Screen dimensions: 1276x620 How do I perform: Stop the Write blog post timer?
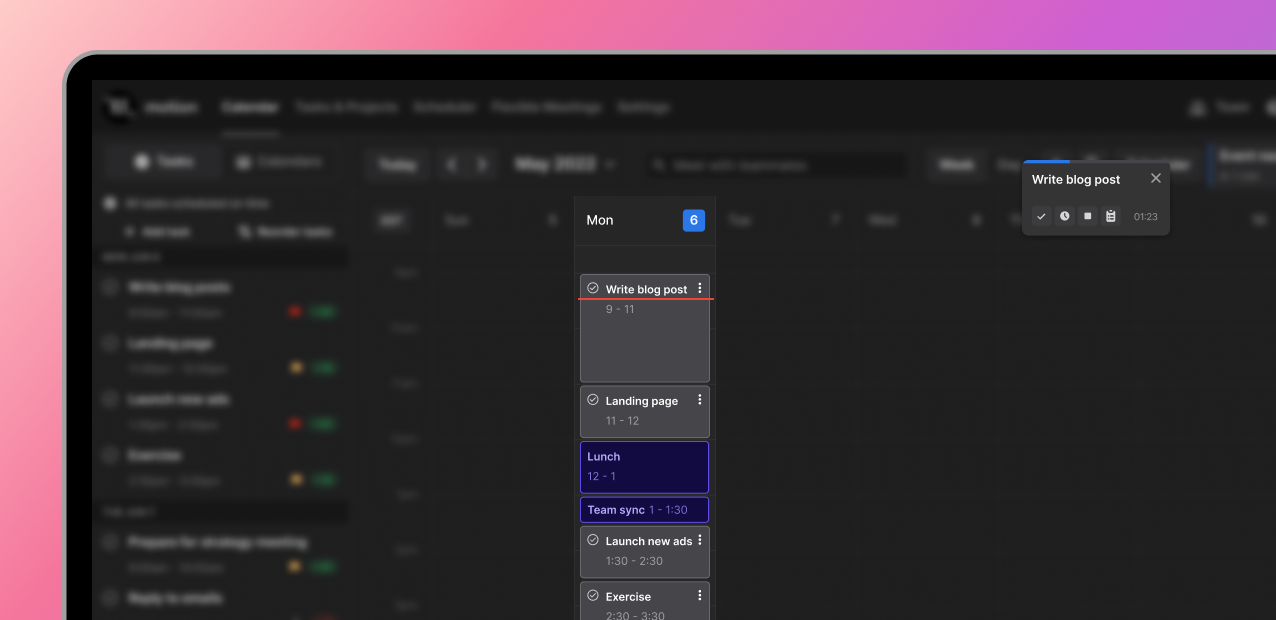click(1087, 216)
